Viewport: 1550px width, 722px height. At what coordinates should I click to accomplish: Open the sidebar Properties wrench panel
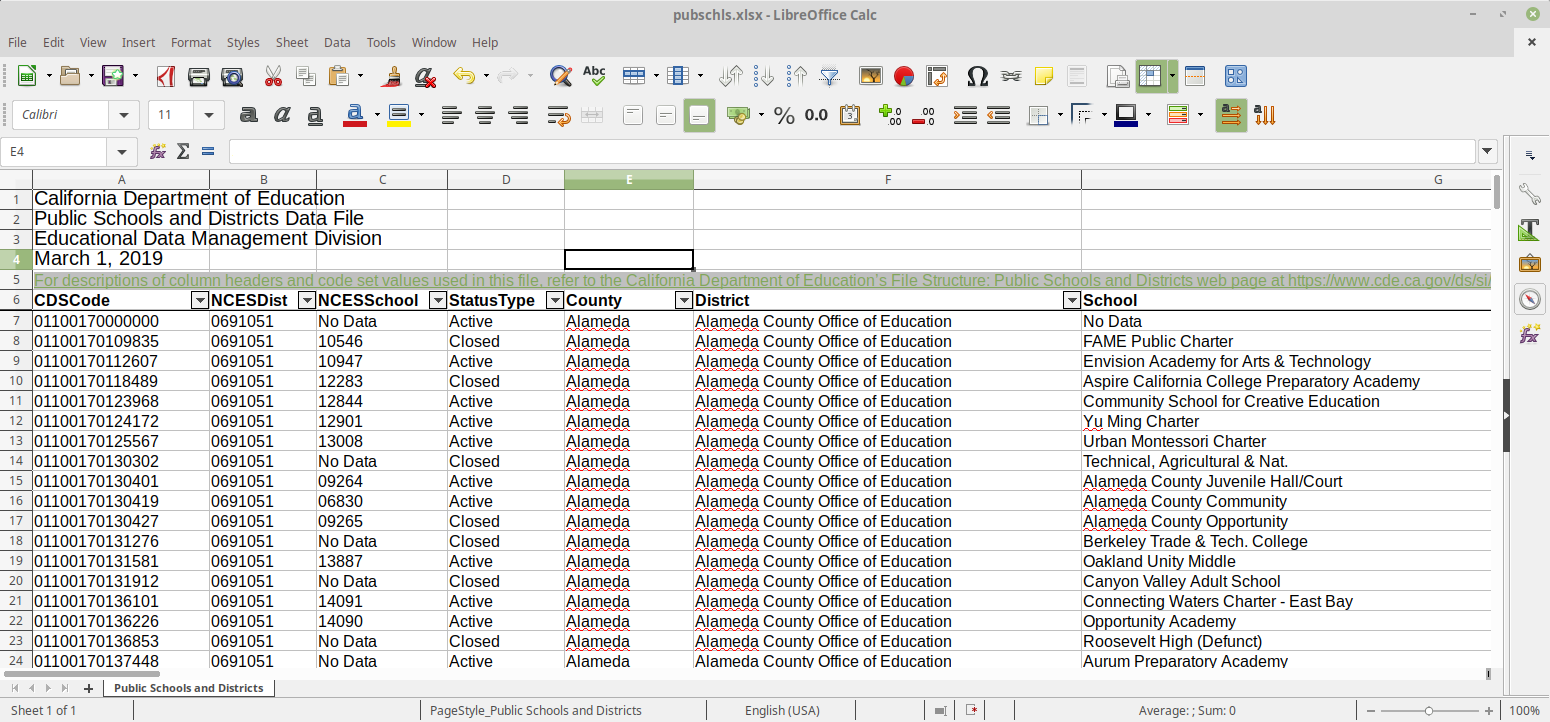(1529, 193)
